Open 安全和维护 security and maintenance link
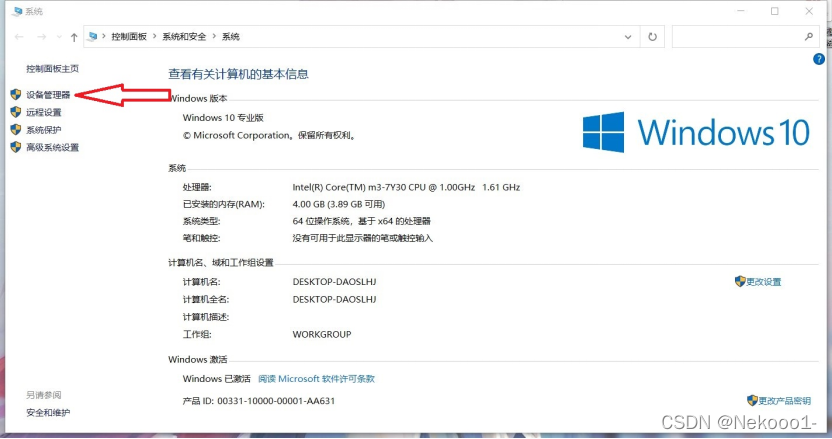The width and height of the screenshot is (832, 439). 48,412
